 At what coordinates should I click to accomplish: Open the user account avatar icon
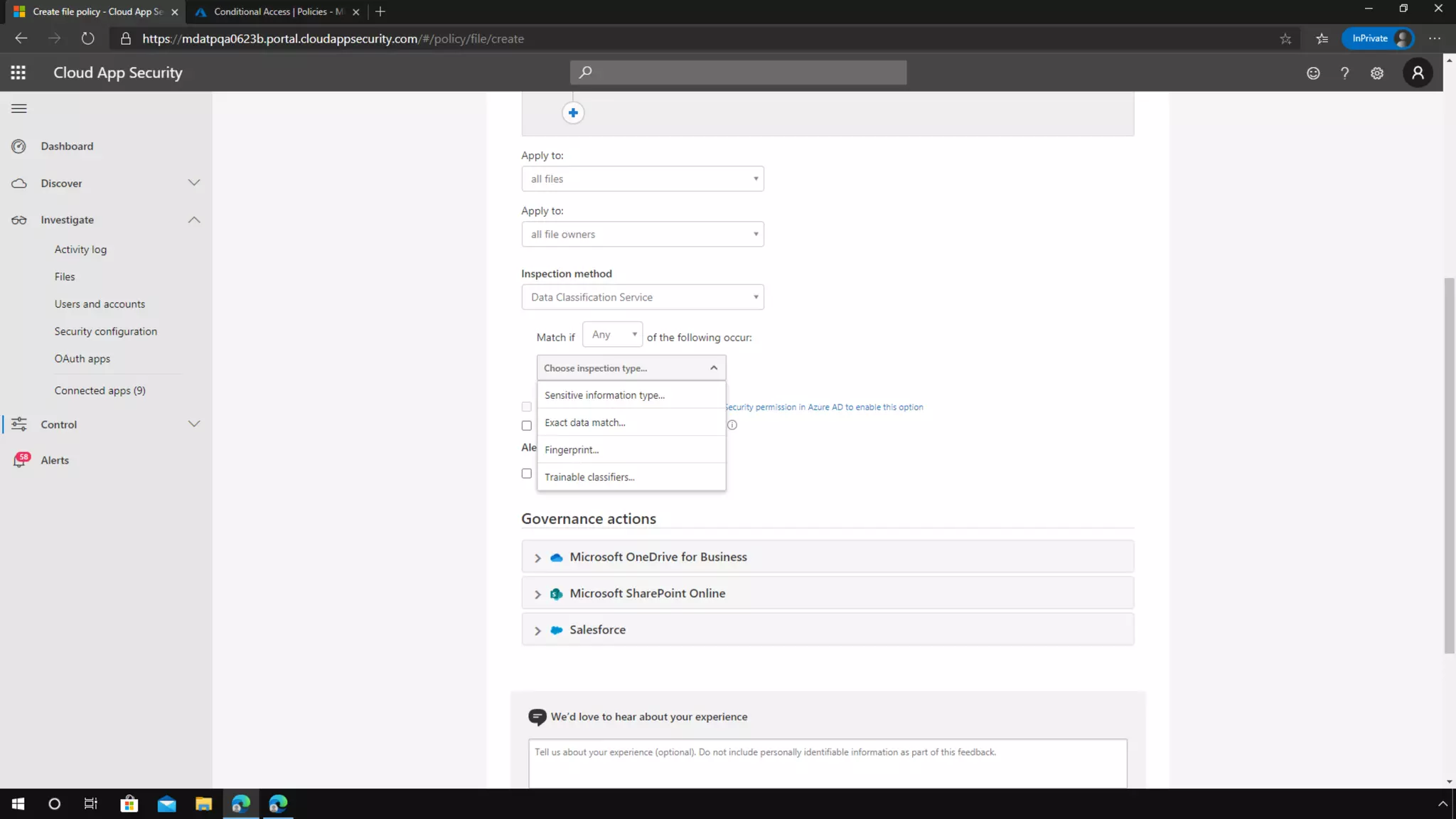click(x=1418, y=73)
